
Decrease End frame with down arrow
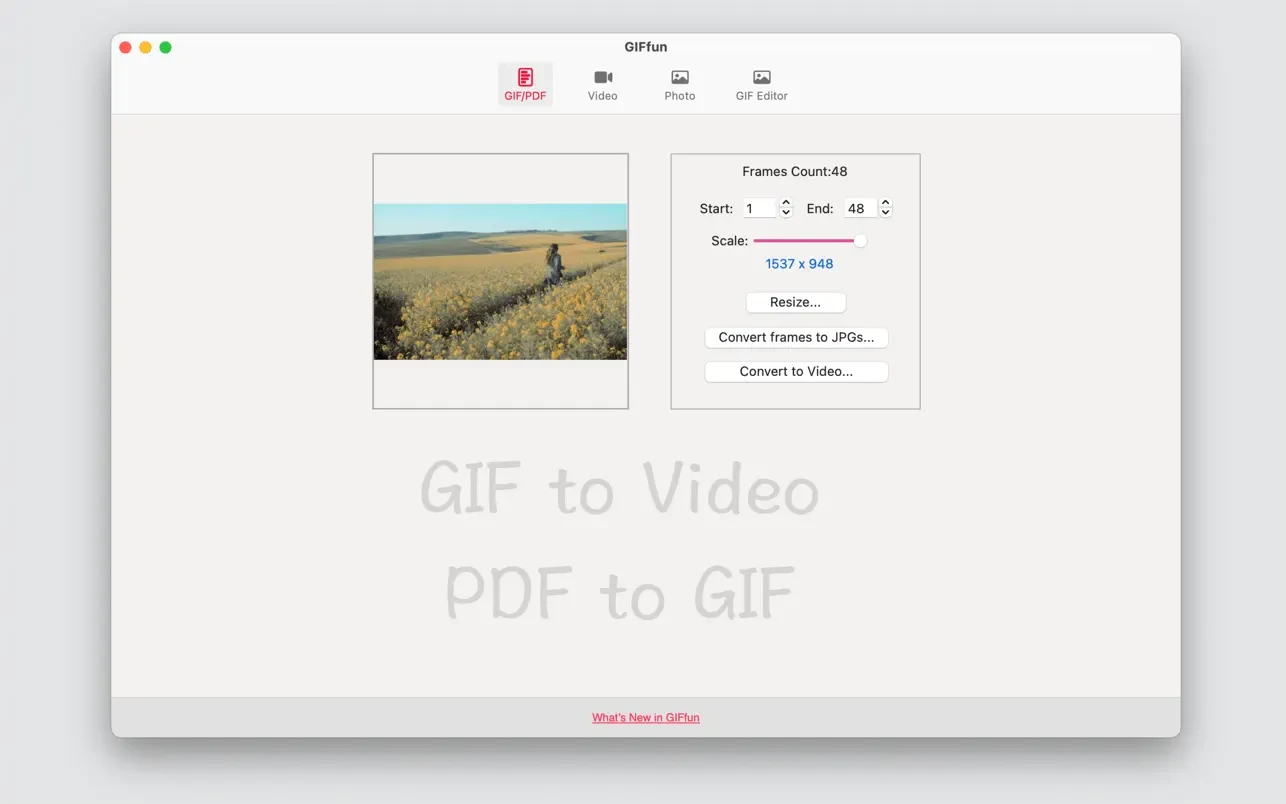pyautogui.click(x=886, y=213)
